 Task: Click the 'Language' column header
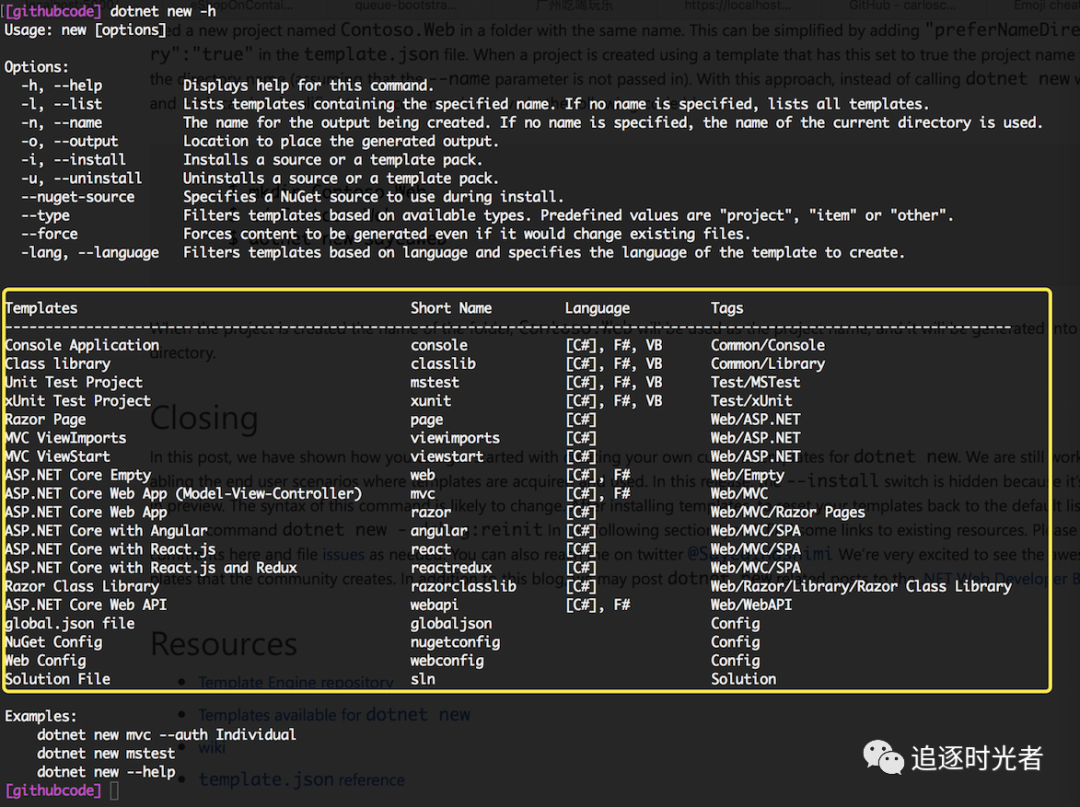tap(597, 308)
